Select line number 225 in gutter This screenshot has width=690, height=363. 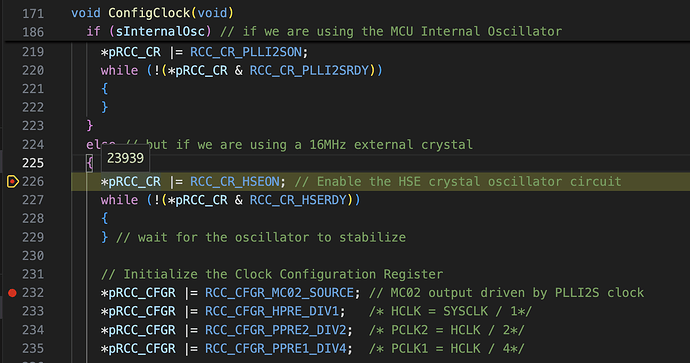click(x=33, y=163)
